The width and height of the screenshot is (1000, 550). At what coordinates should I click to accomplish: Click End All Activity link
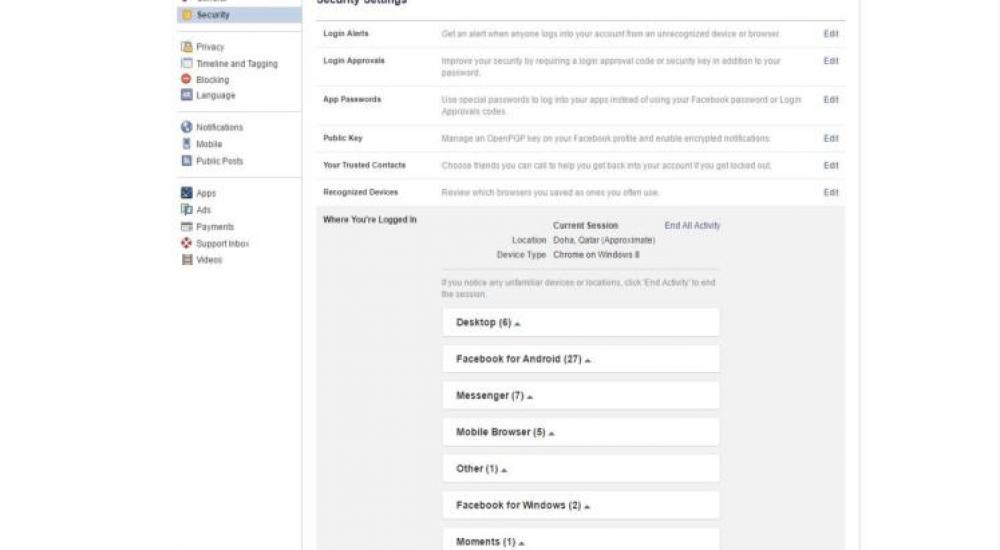(692, 226)
